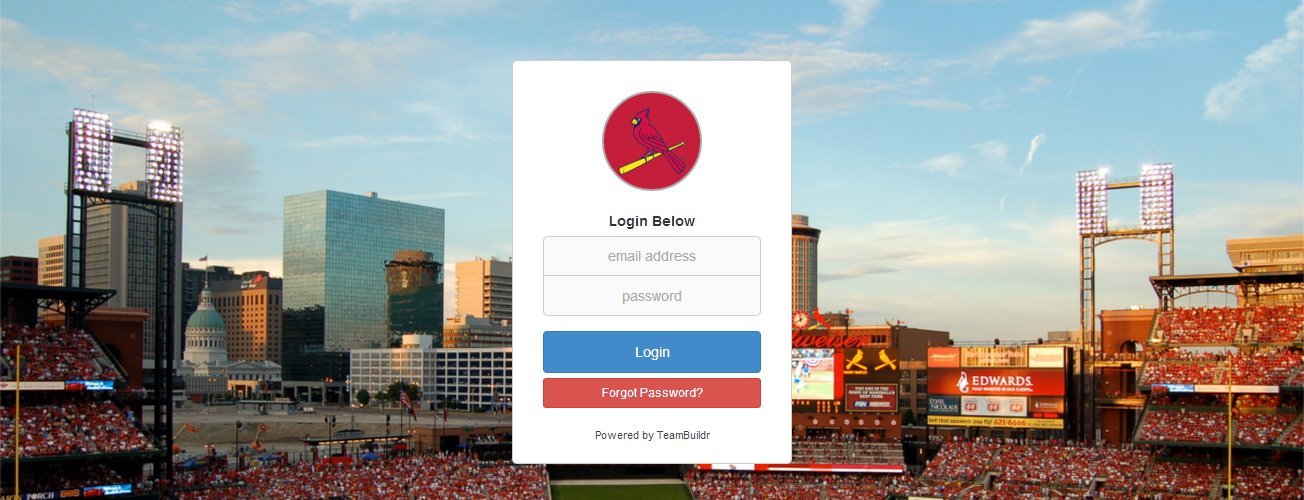This screenshot has width=1304, height=500.
Task: Click the Cardinals bird logo circle
Action: [652, 141]
